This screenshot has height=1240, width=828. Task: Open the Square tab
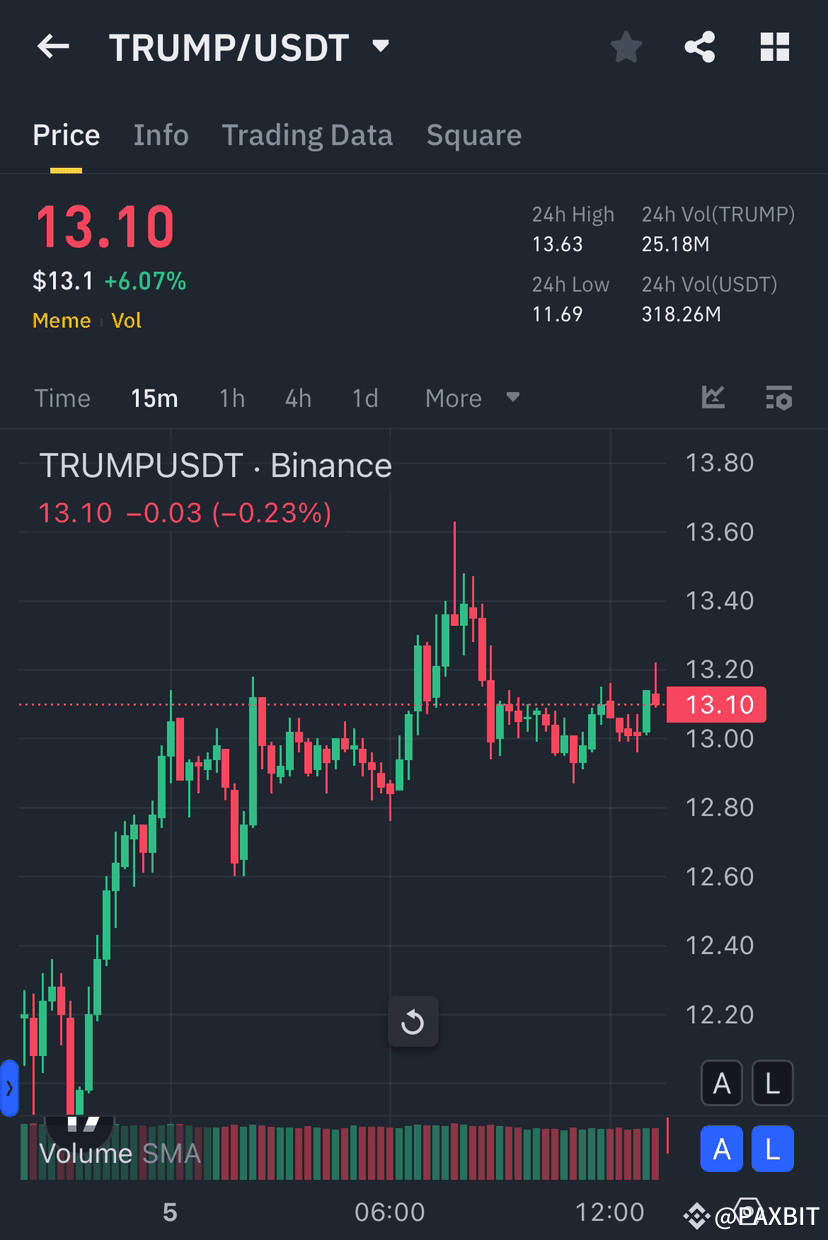tap(474, 135)
